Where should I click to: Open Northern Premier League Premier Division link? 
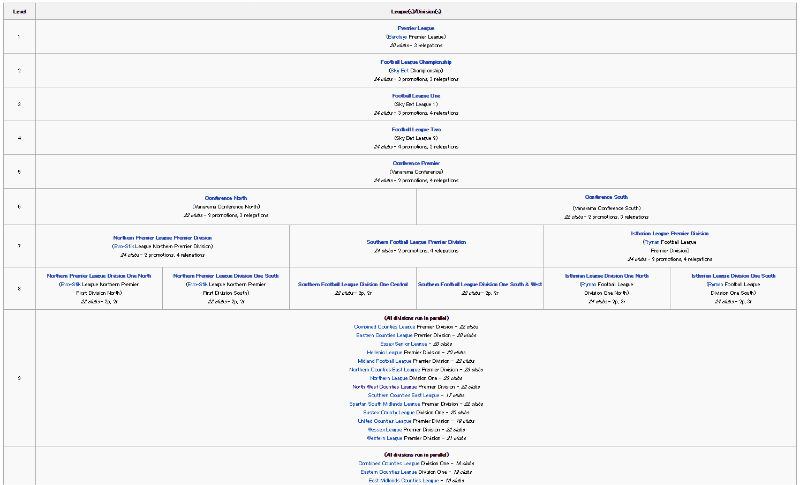point(162,238)
